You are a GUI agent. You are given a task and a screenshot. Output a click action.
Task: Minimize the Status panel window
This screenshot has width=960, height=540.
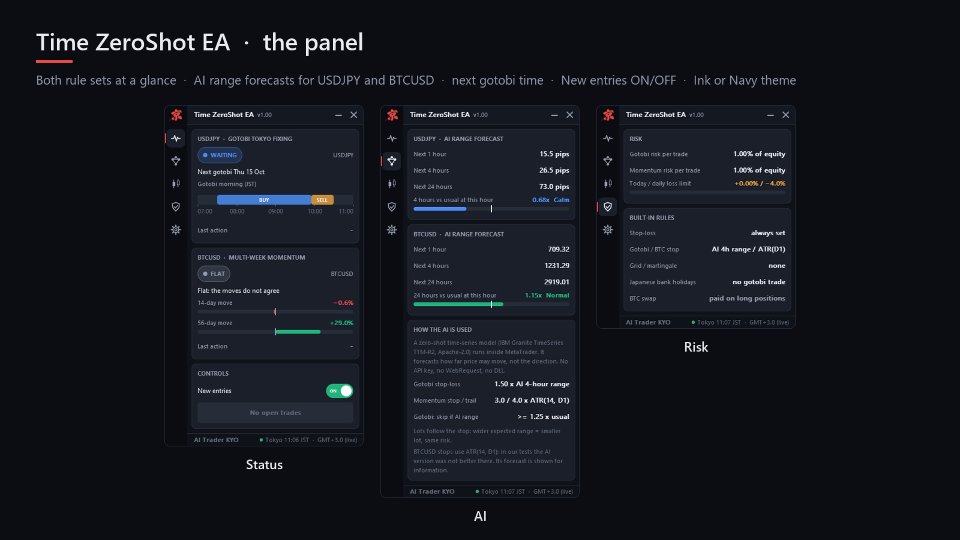tap(339, 115)
